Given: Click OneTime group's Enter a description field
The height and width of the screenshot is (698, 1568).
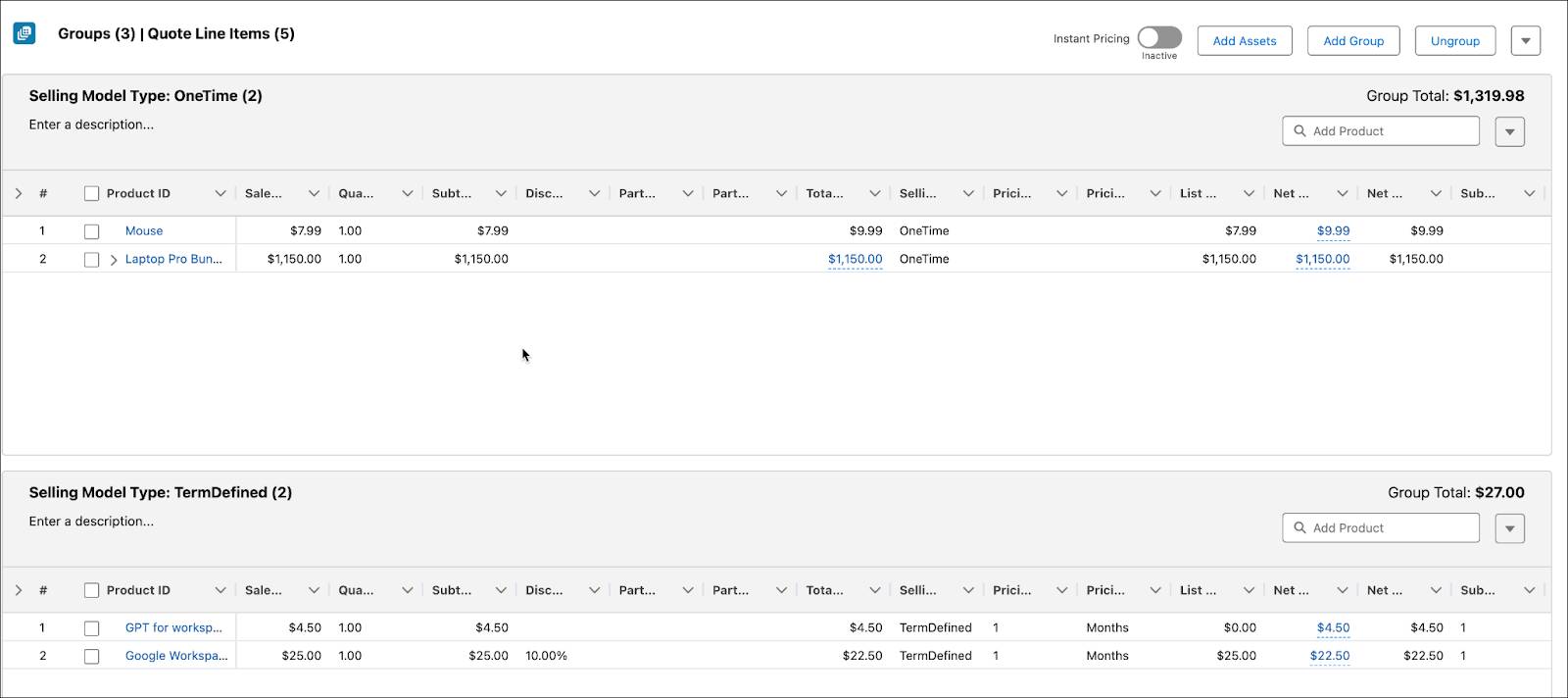Looking at the screenshot, I should (x=91, y=125).
